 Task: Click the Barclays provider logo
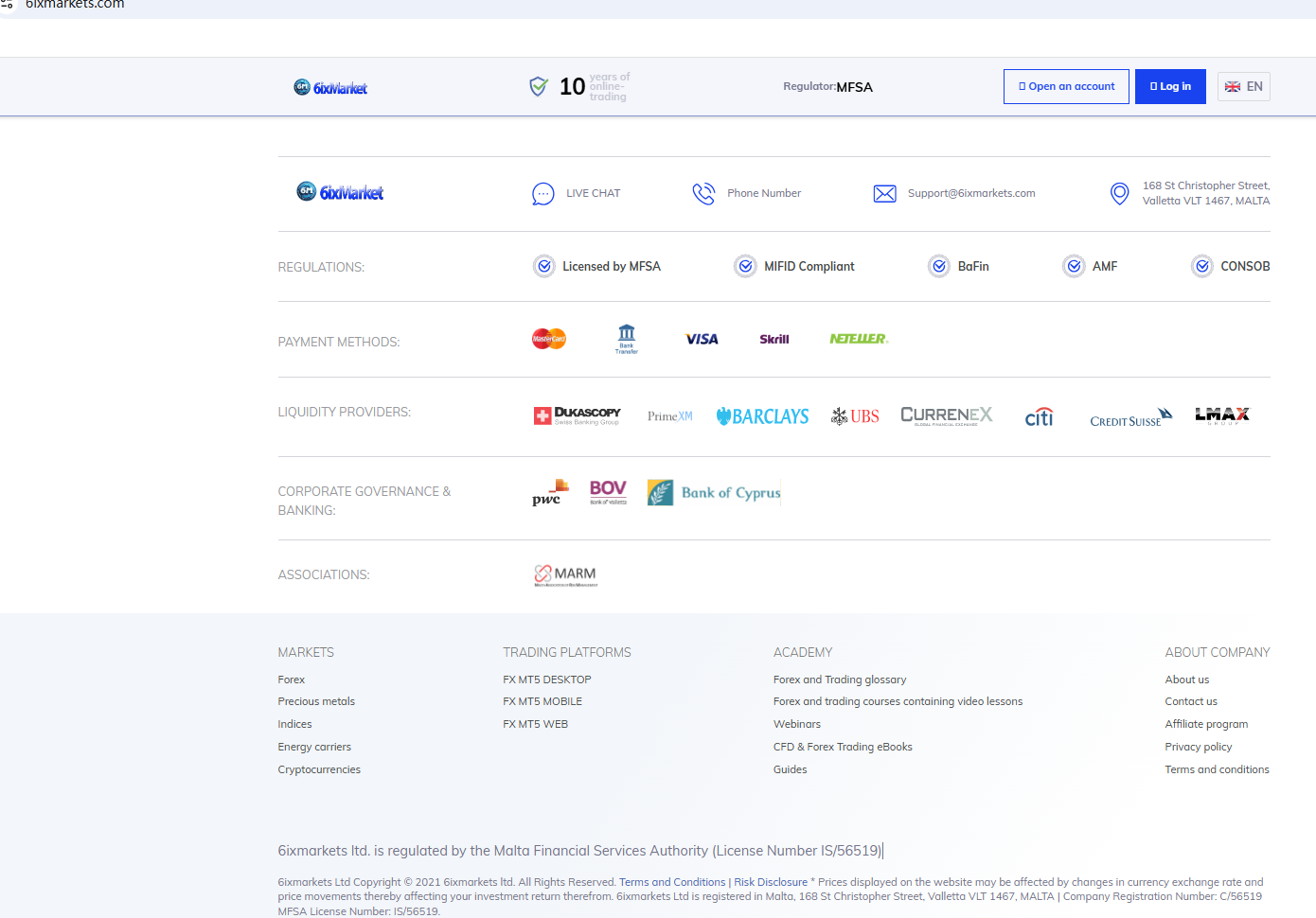pos(763,416)
